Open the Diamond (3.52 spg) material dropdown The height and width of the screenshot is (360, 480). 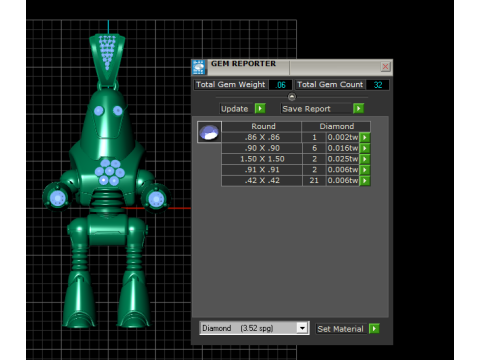click(x=302, y=328)
